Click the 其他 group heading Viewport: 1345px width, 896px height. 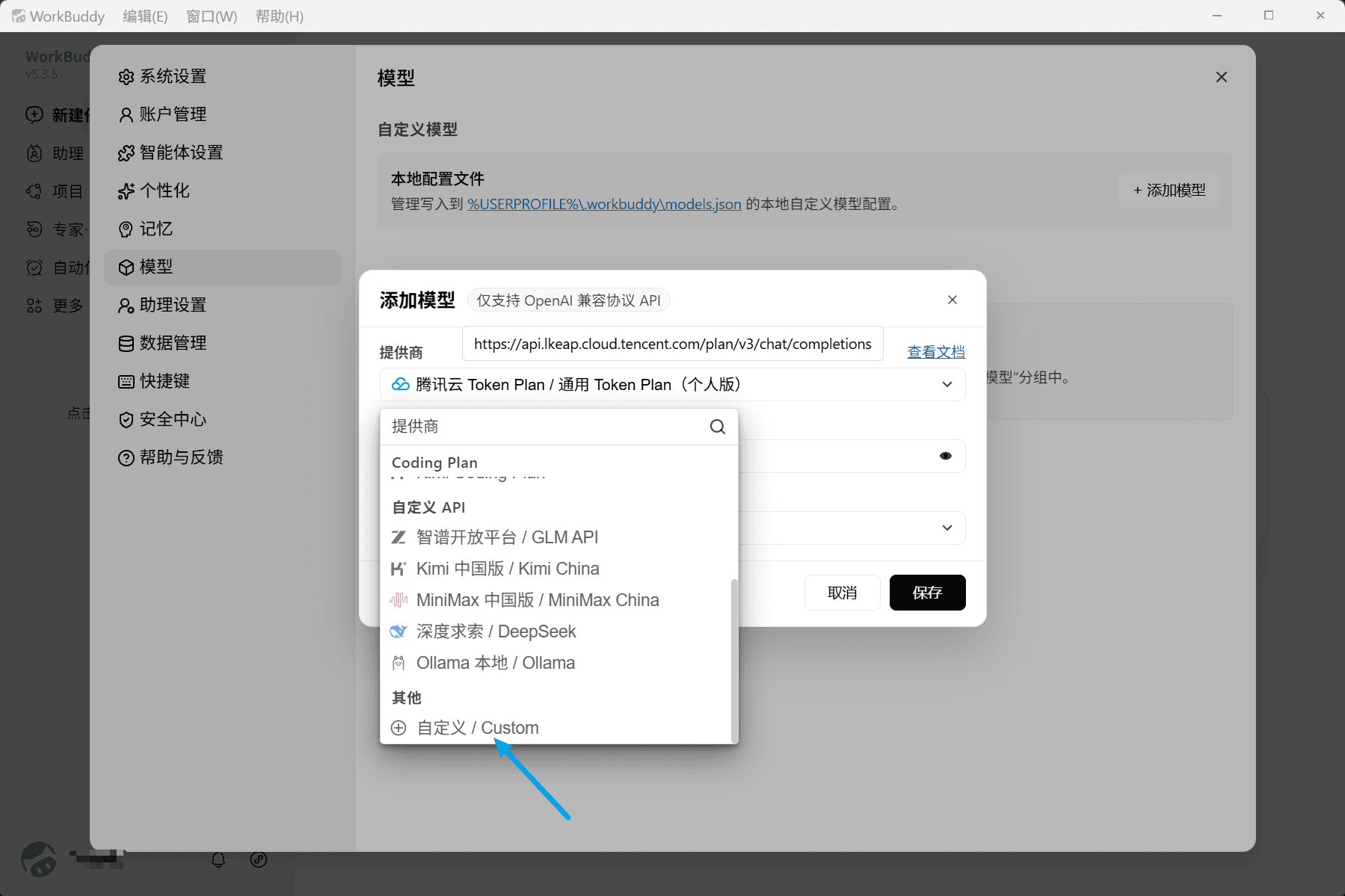click(407, 698)
